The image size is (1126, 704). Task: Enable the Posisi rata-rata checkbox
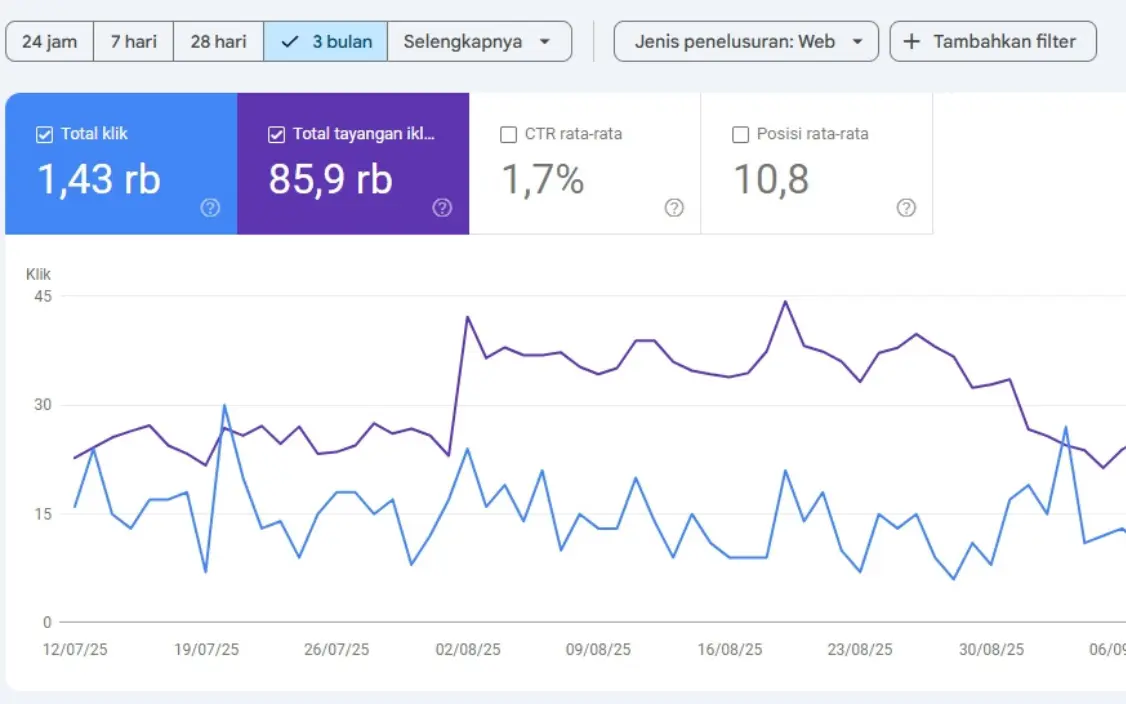coord(740,135)
